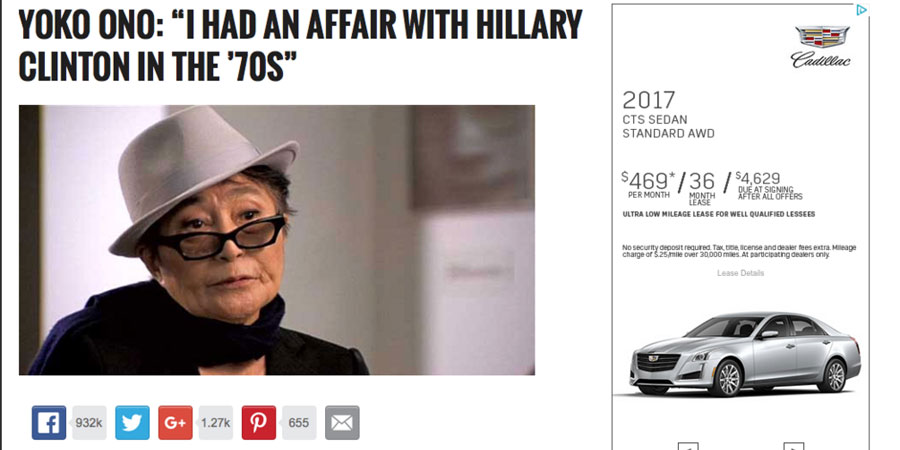Select the 2017 CTS Sedan ad title

point(668,115)
